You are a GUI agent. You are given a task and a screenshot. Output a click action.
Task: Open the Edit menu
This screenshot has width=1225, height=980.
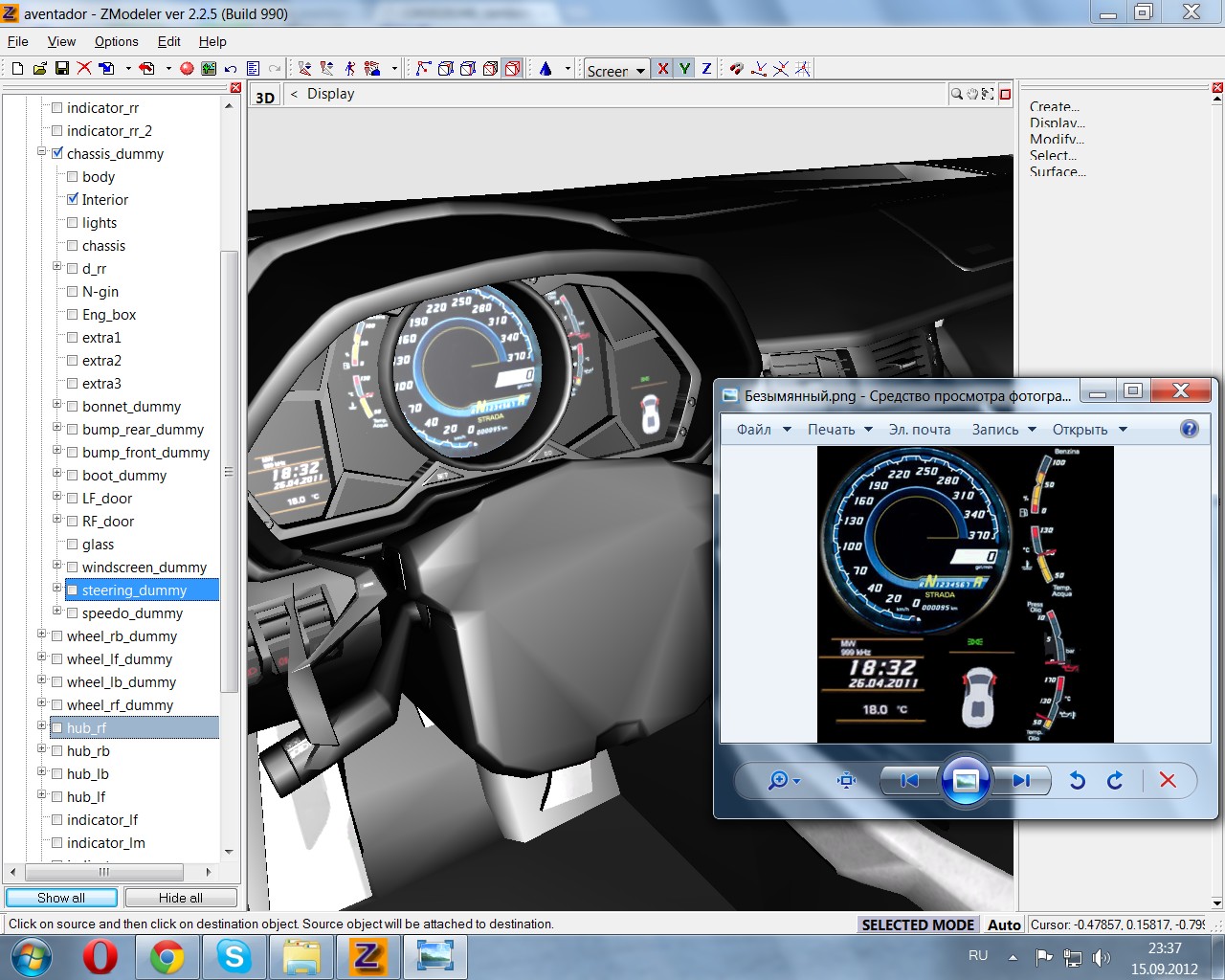[169, 41]
